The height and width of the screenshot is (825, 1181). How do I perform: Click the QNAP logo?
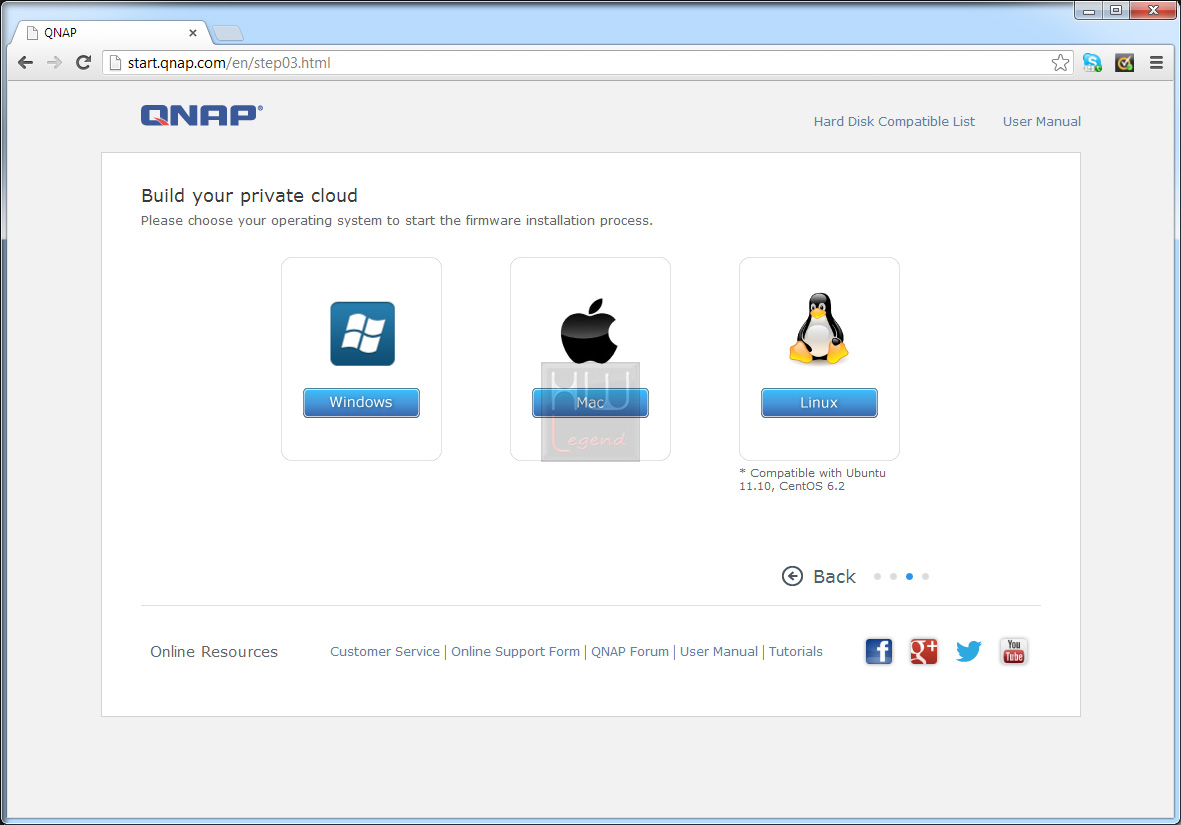click(x=202, y=115)
